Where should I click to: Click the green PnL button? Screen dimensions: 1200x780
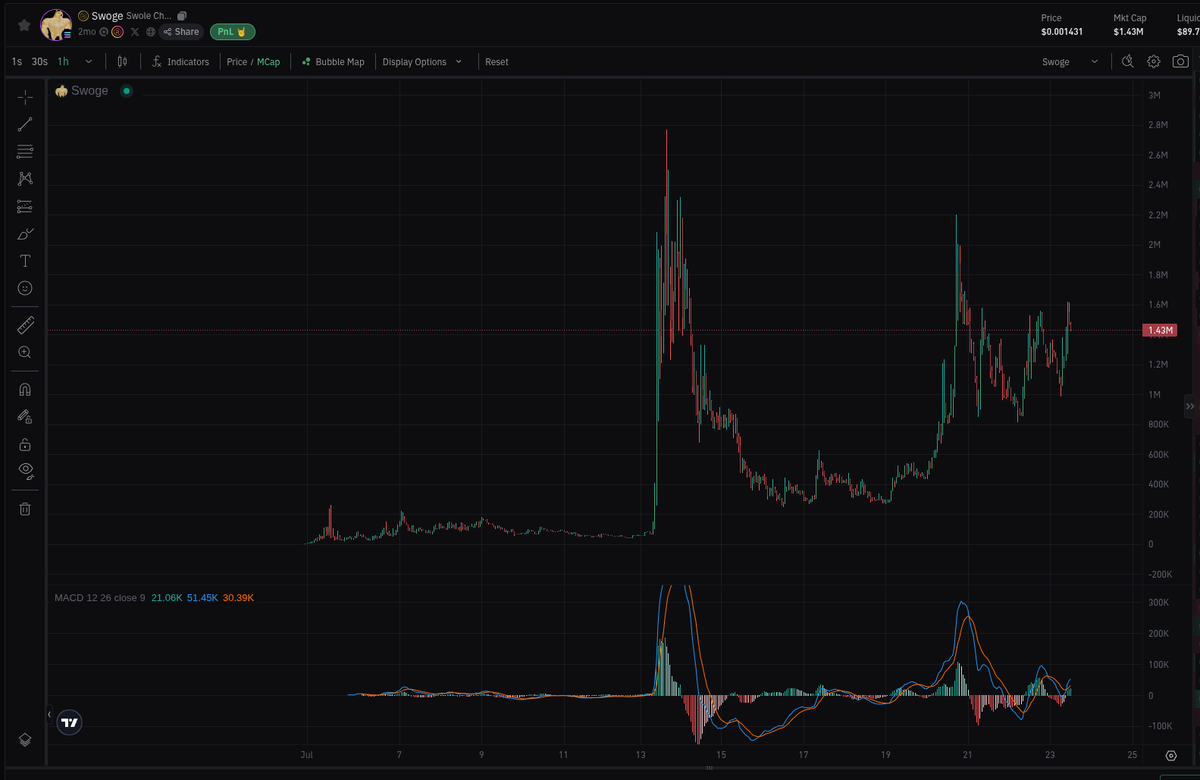[232, 32]
